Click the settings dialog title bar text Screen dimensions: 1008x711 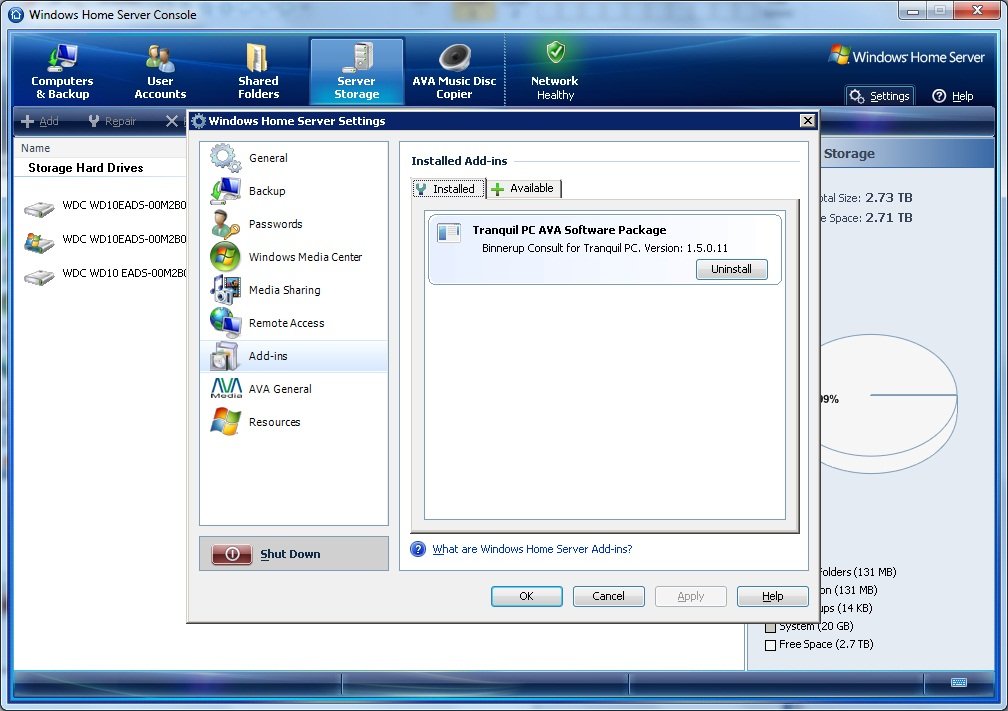tap(297, 121)
